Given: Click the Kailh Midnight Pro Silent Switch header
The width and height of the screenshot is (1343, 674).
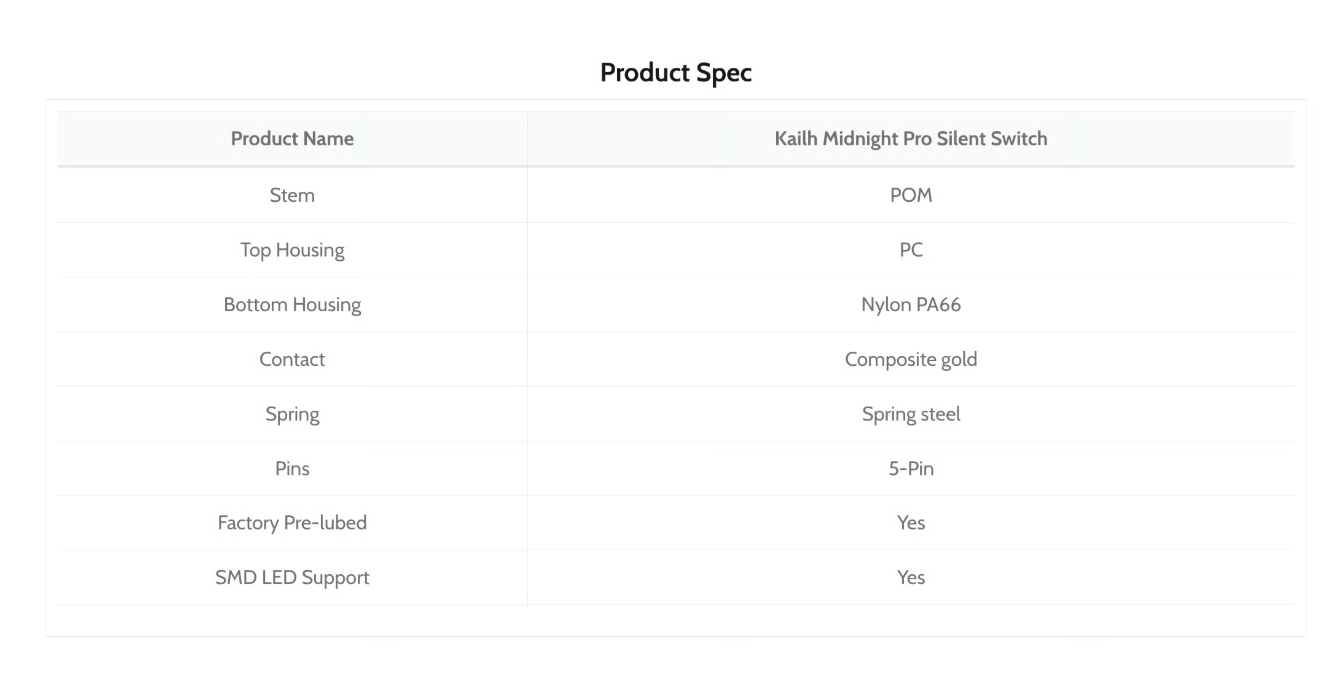Looking at the screenshot, I should (911, 139).
